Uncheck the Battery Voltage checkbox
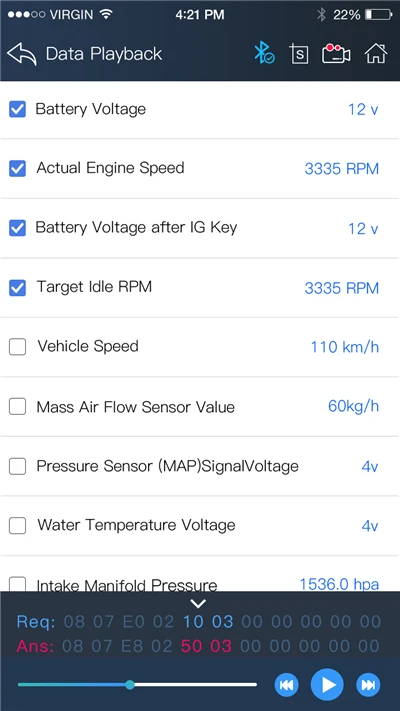The width and height of the screenshot is (400, 711). pyautogui.click(x=18, y=109)
